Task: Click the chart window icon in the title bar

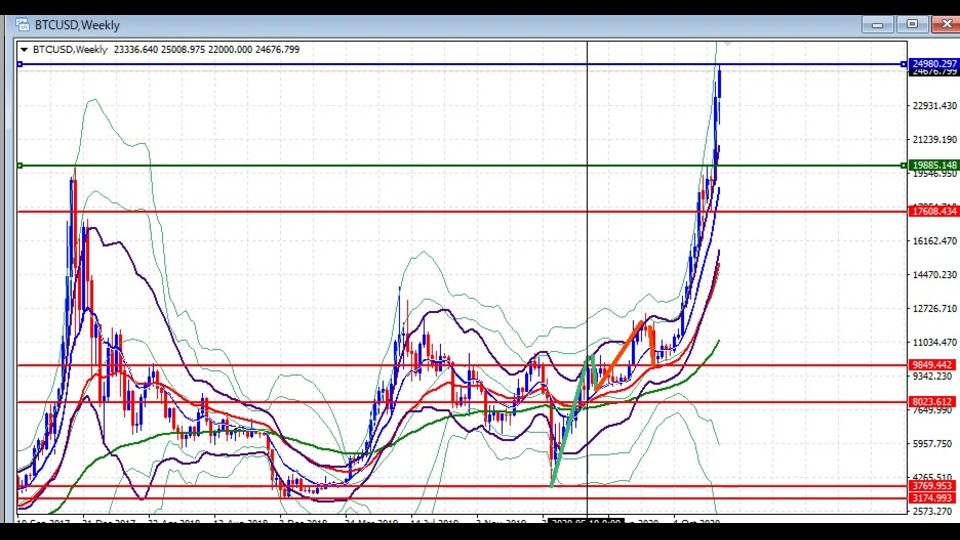Action: [x=23, y=24]
